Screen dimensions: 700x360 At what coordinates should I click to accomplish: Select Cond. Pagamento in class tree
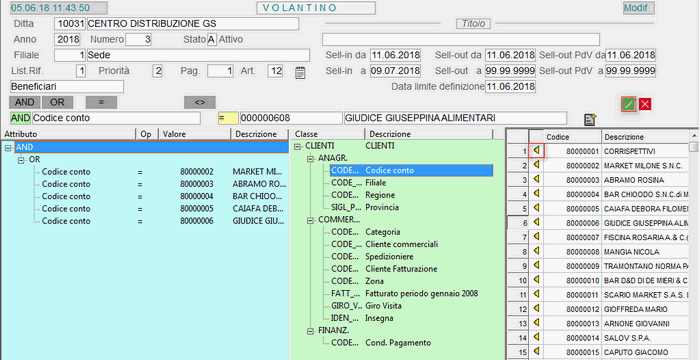point(398,343)
